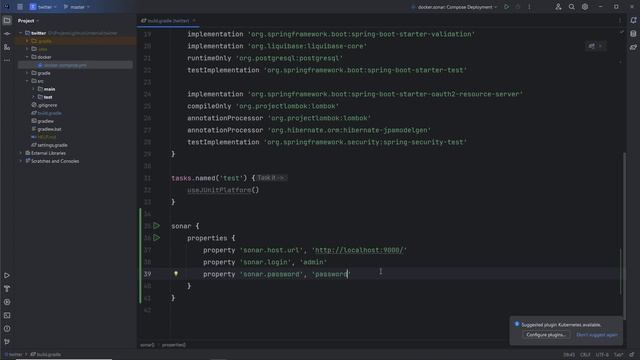Collapse the src folder
The width and height of the screenshot is (640, 360).
point(27,81)
